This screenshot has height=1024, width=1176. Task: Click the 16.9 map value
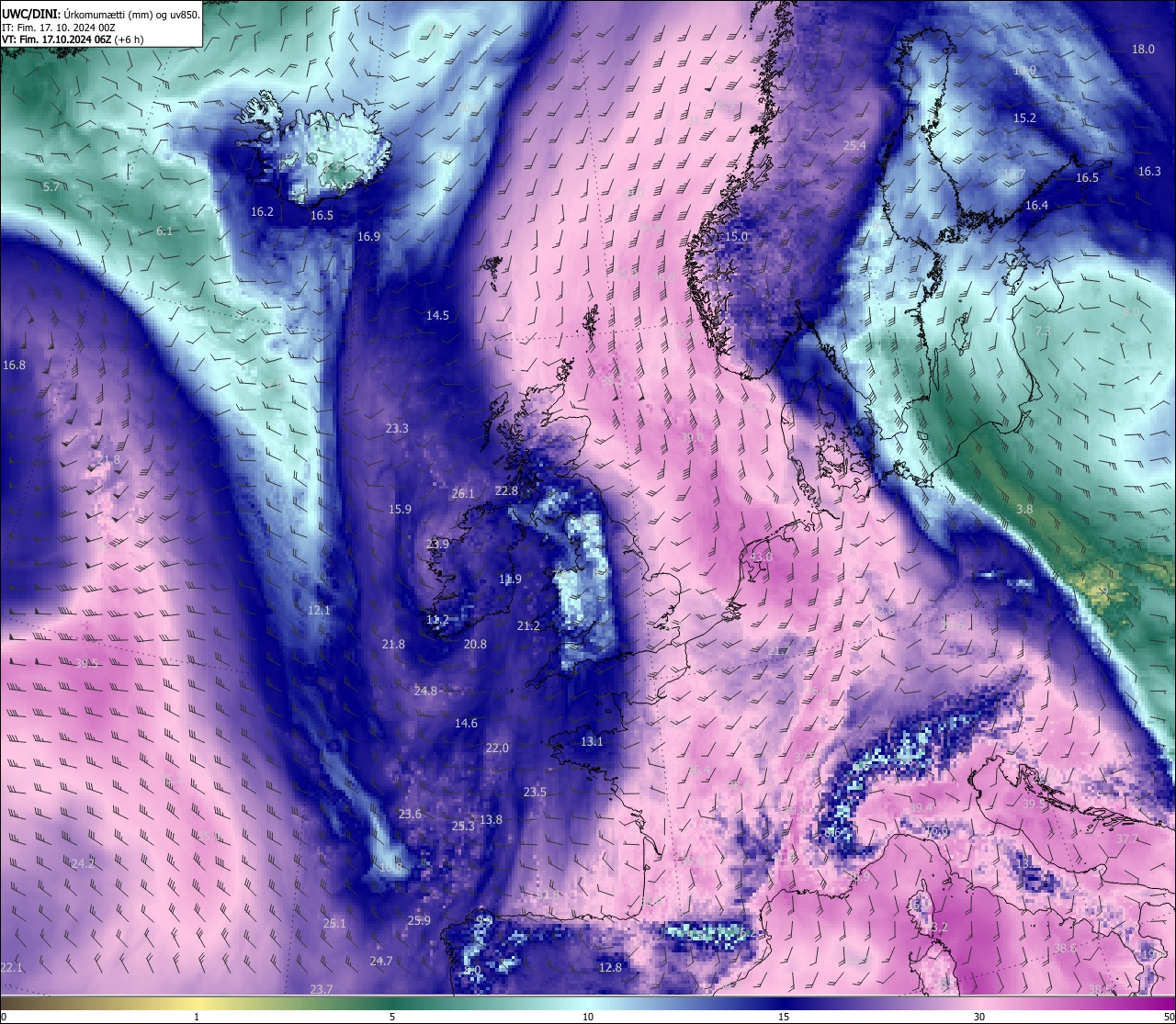(368, 237)
